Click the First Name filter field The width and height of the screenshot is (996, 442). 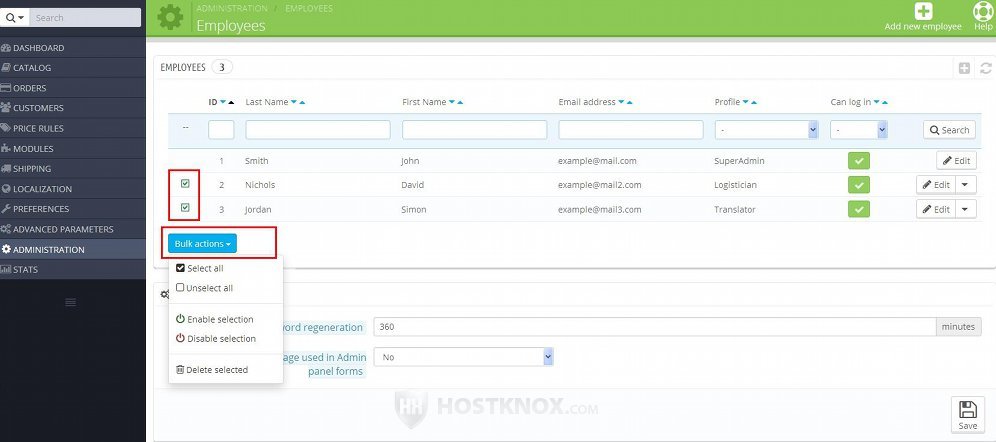(474, 130)
